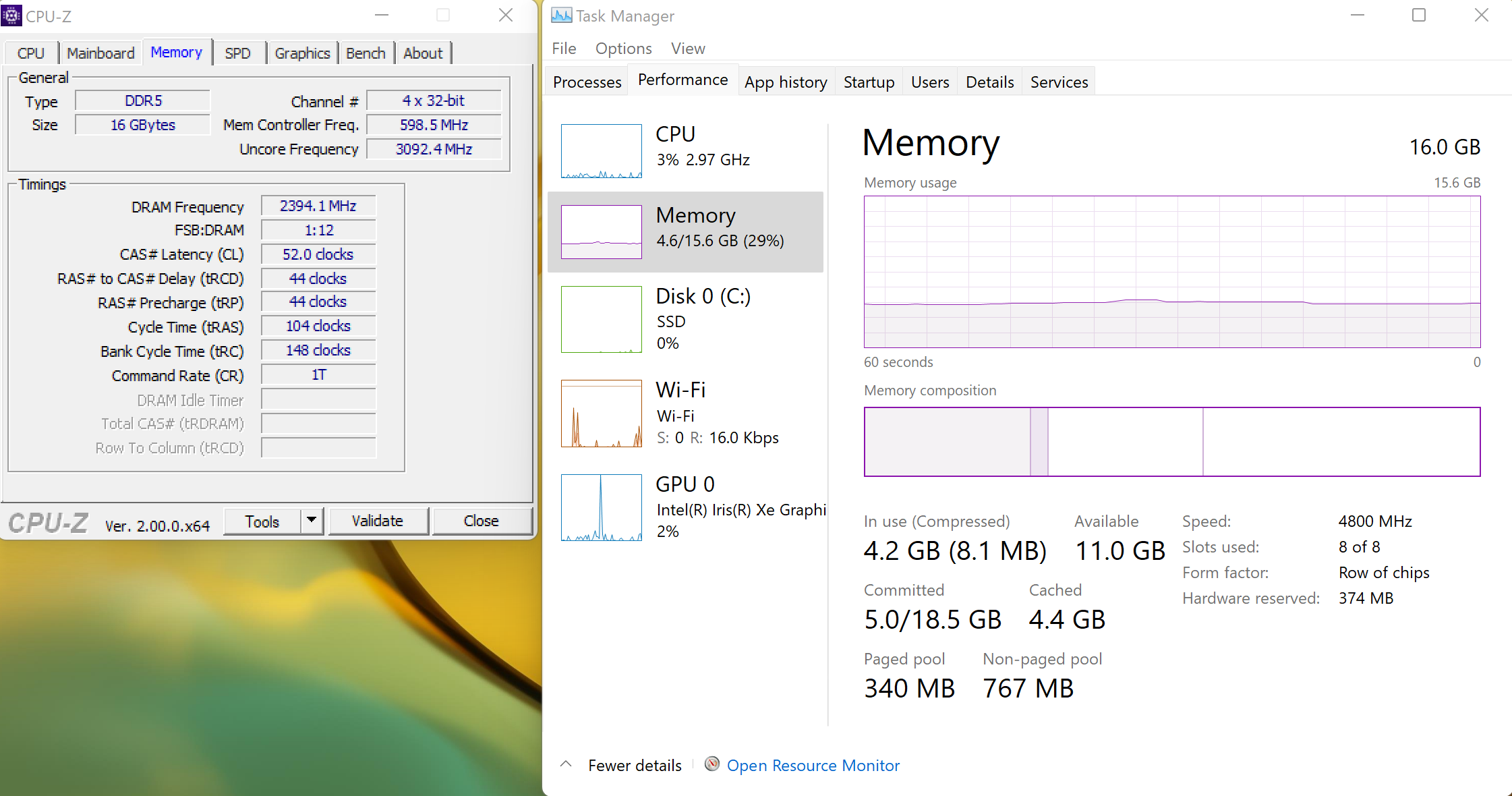Screen dimensions: 1512x796
Task: Open the SPD tab in CPU-Z
Action: point(238,53)
